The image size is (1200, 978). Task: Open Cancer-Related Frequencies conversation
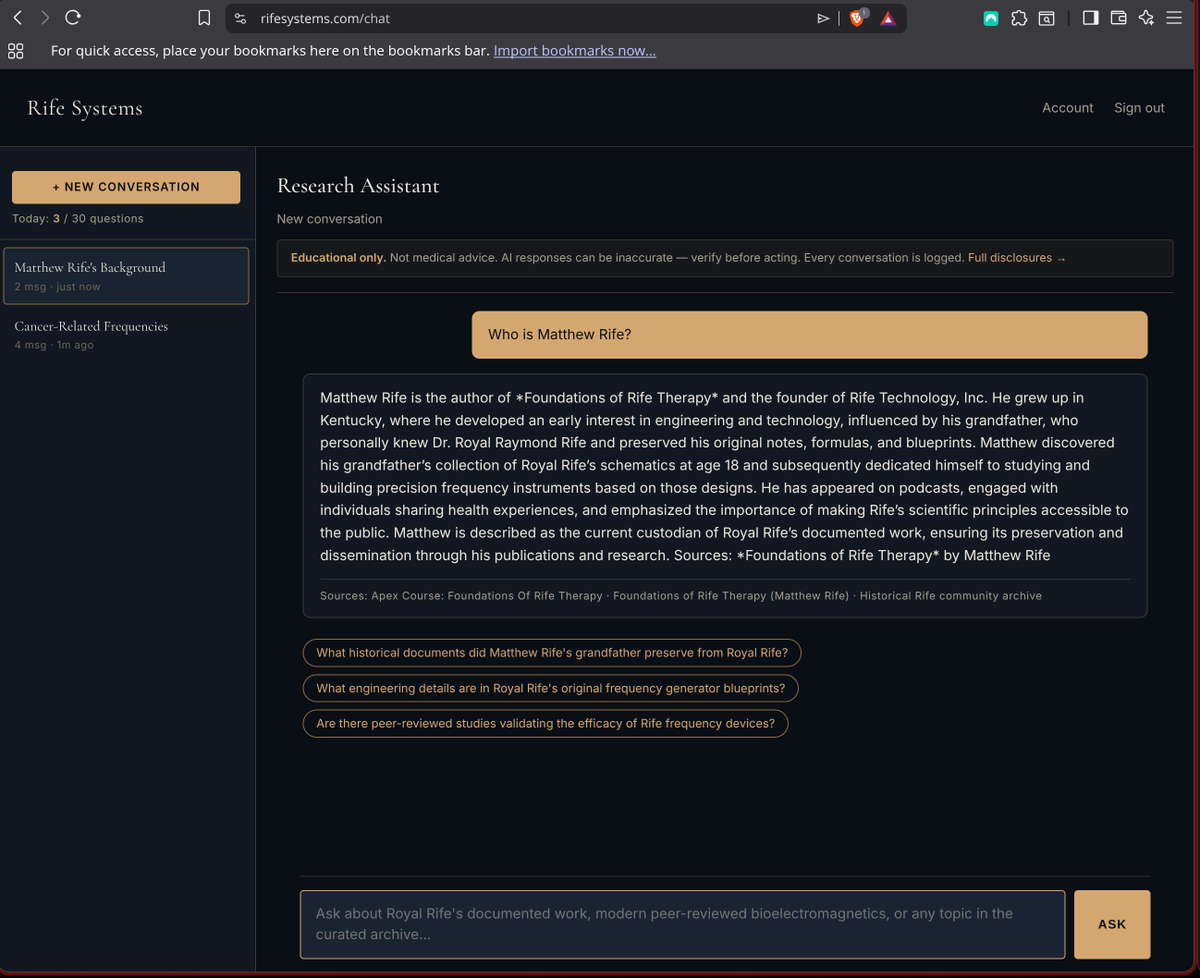(126, 334)
